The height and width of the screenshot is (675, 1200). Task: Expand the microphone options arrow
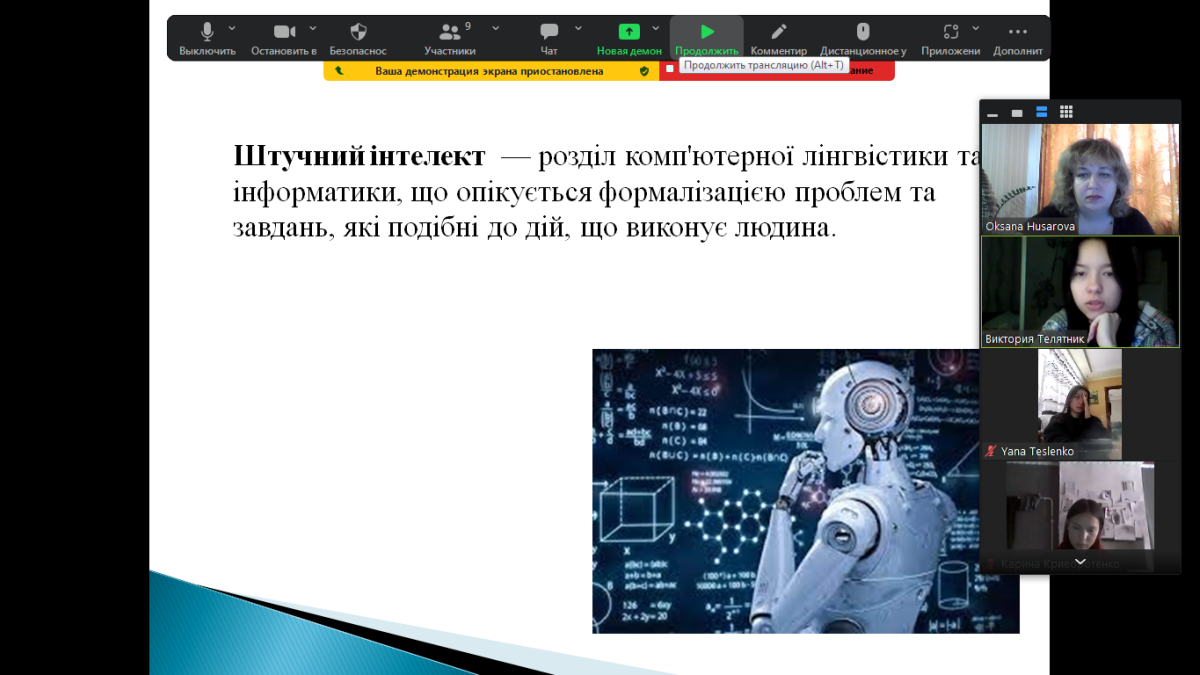pyautogui.click(x=233, y=28)
